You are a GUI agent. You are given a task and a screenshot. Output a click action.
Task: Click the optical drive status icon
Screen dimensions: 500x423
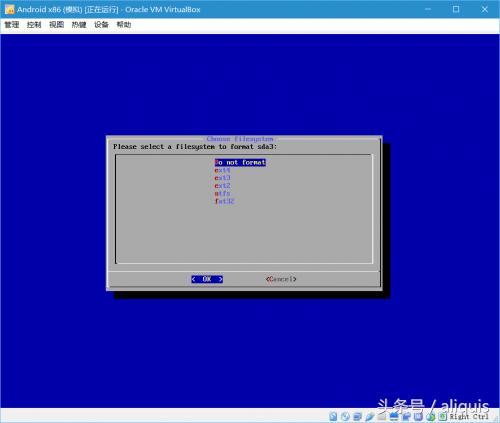click(345, 416)
